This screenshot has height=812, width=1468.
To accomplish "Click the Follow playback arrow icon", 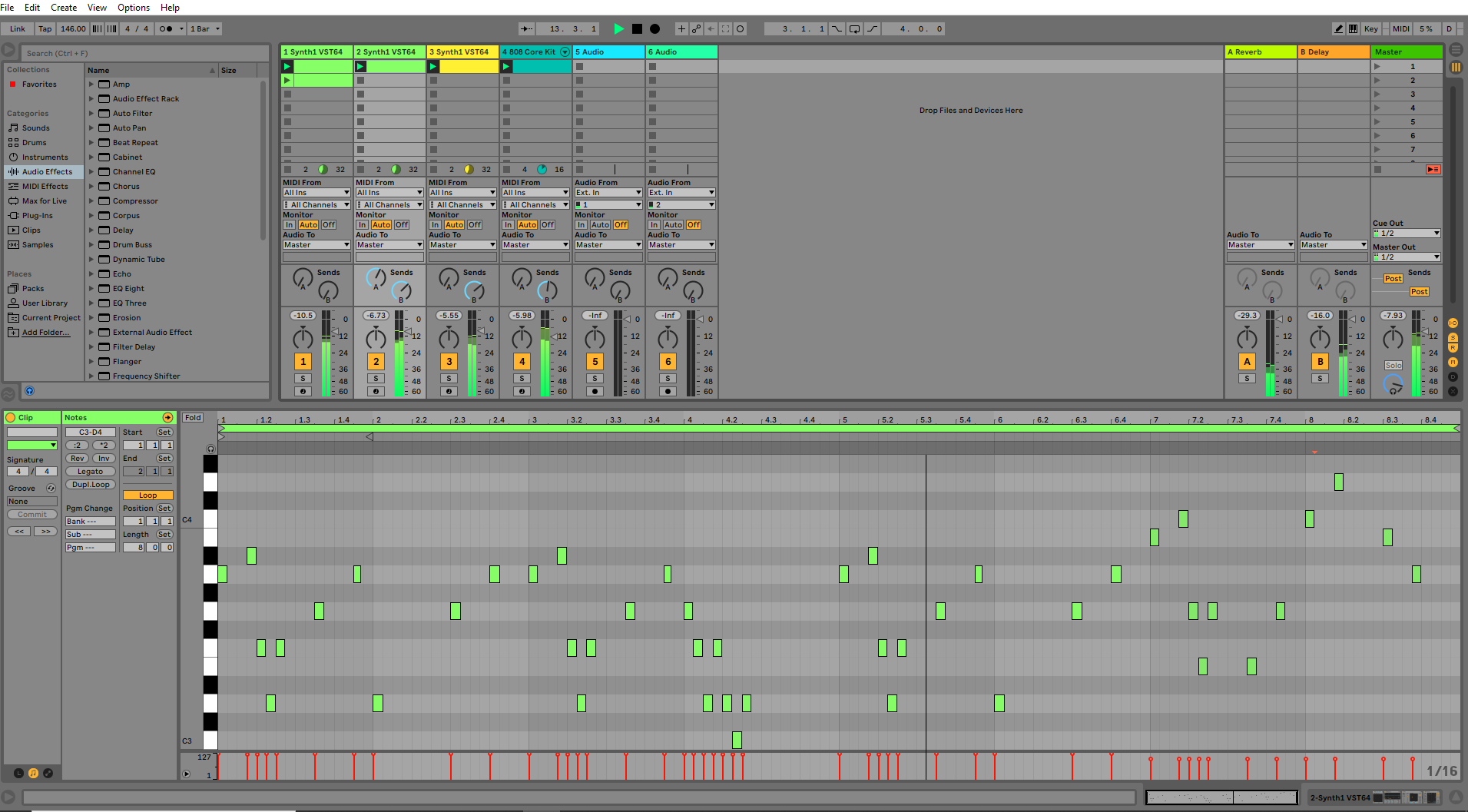I will (526, 28).
